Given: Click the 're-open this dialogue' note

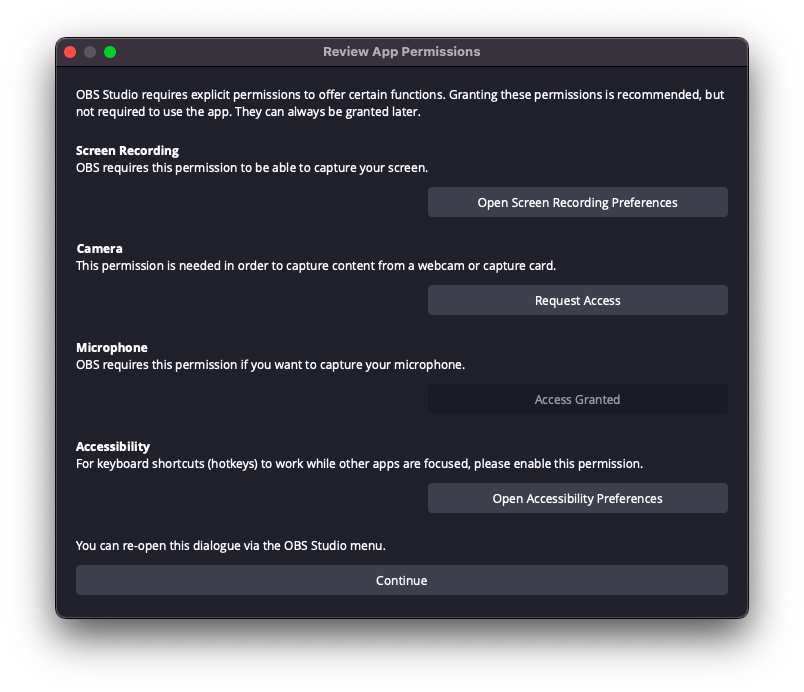Looking at the screenshot, I should click(231, 545).
